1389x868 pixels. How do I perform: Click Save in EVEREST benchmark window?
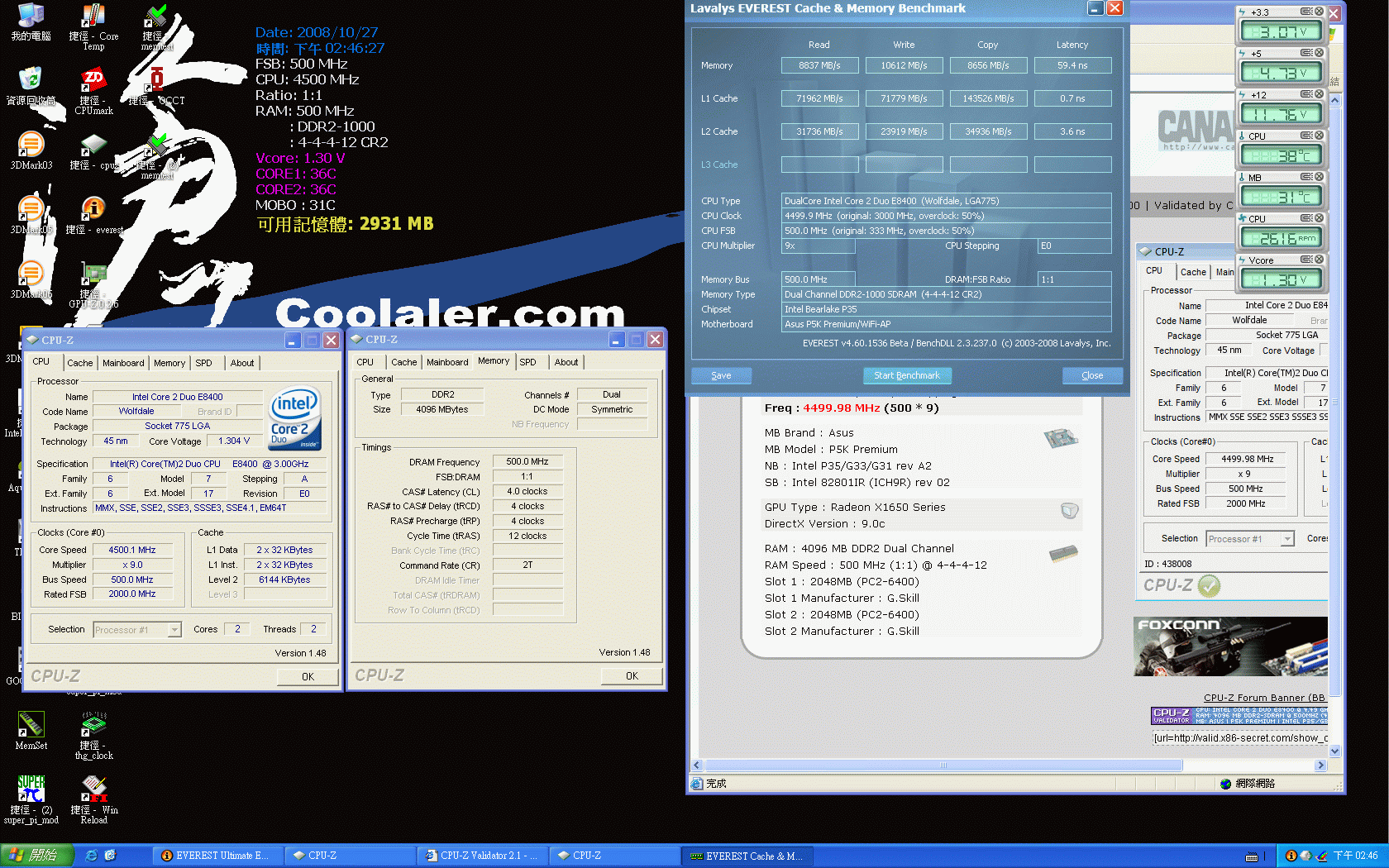point(721,375)
